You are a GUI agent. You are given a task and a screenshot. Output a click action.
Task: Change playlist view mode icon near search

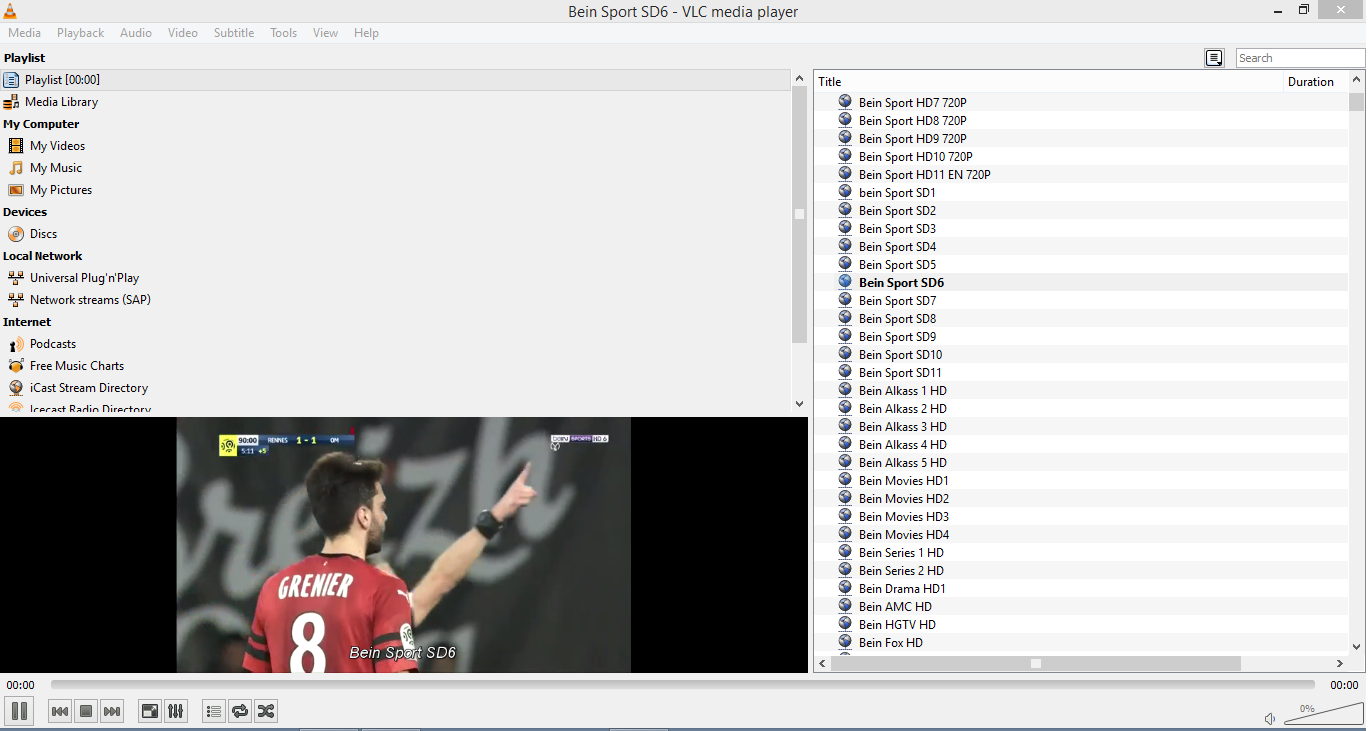tap(1214, 58)
